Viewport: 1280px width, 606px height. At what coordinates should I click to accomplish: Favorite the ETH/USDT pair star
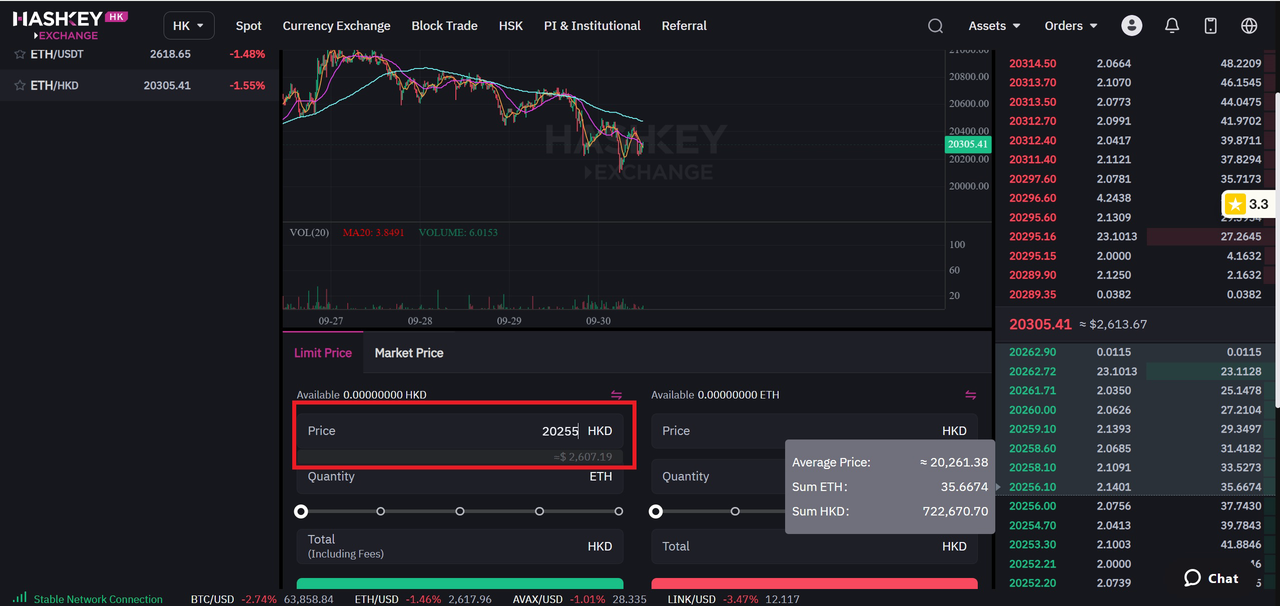point(19,54)
